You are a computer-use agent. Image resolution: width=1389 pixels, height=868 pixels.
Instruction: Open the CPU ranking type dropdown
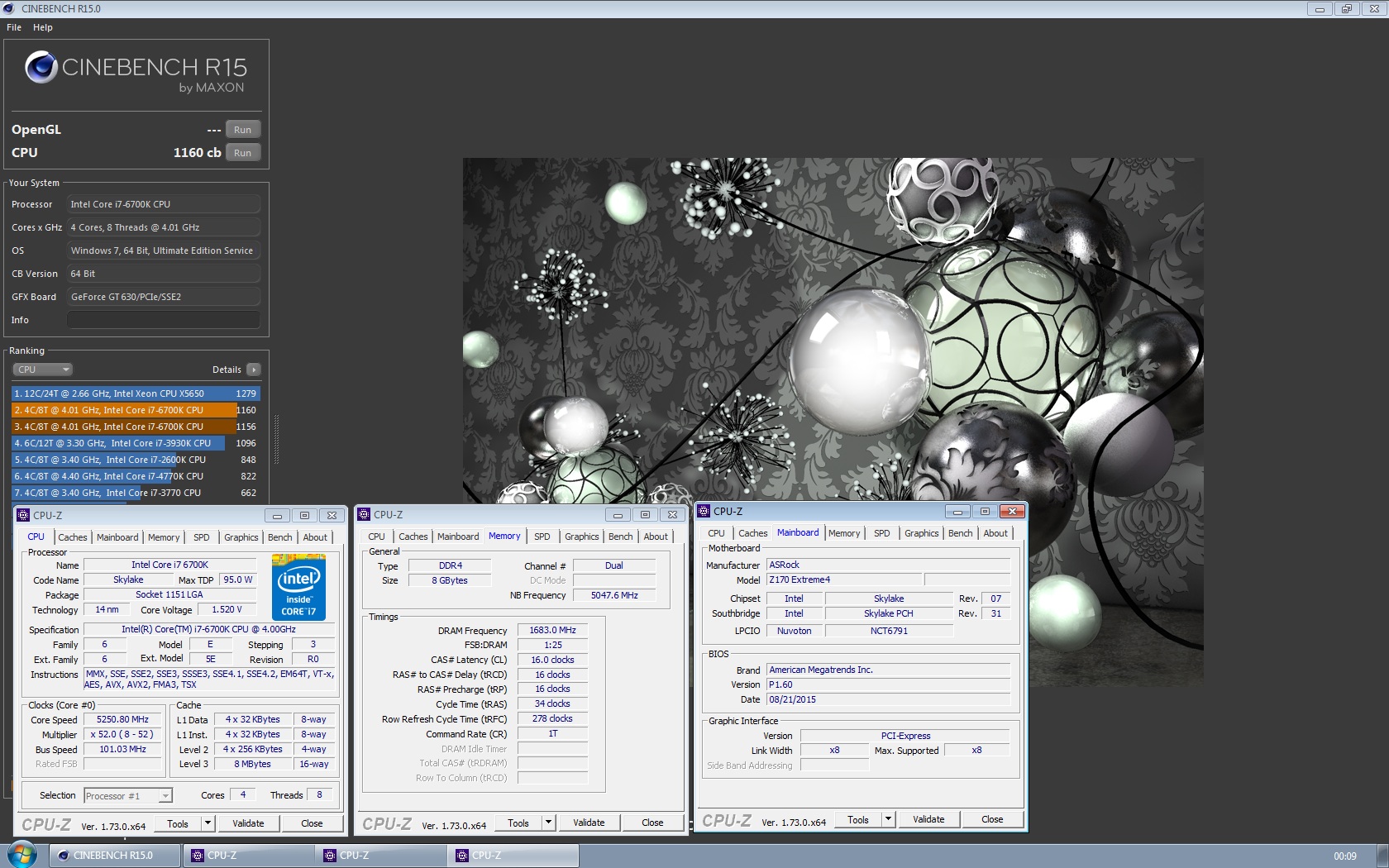pyautogui.click(x=43, y=370)
